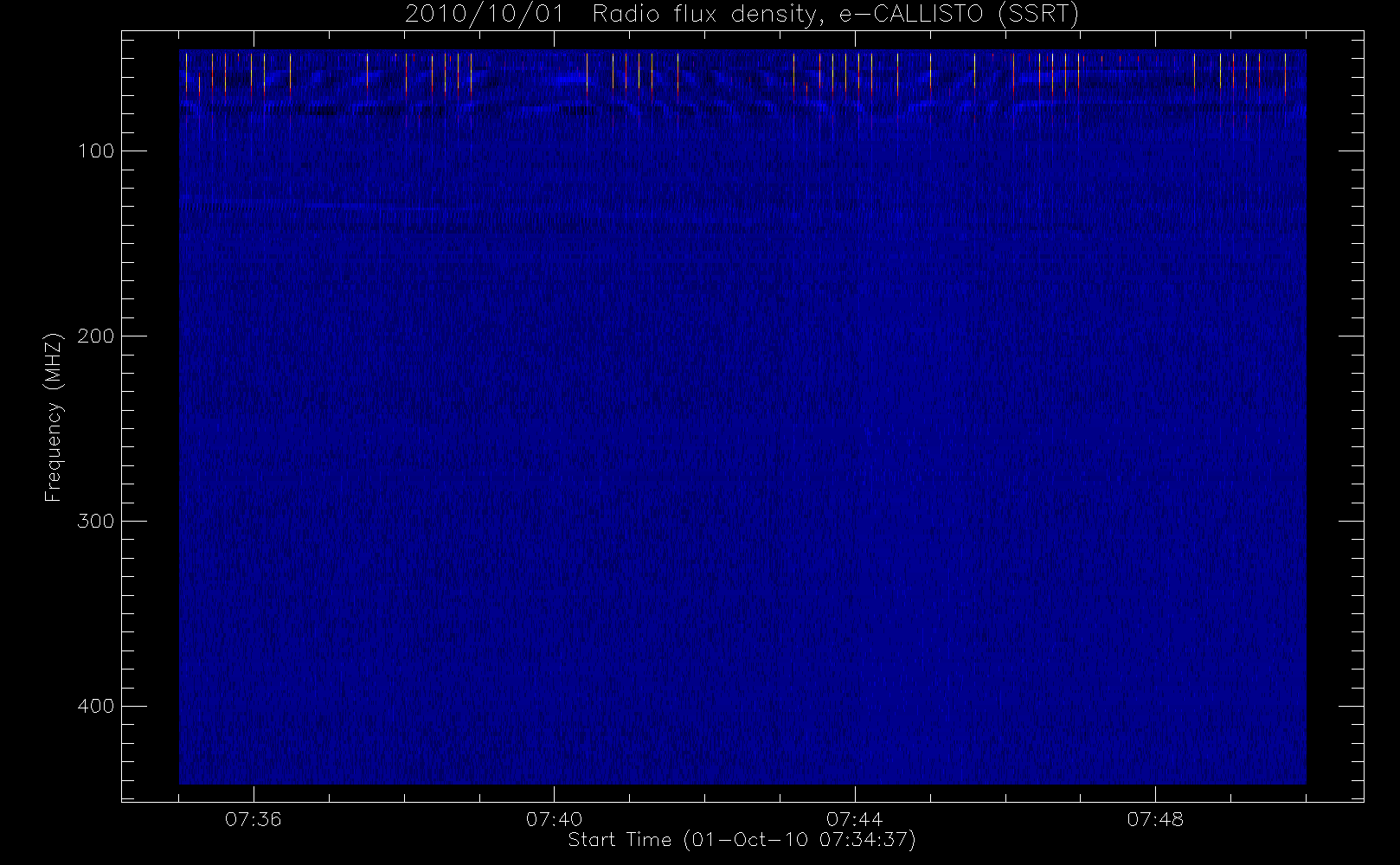Click the plot title '2010/10/01 Radio flux density'
Image resolution: width=1400 pixels, height=865 pixels.
(x=742, y=15)
